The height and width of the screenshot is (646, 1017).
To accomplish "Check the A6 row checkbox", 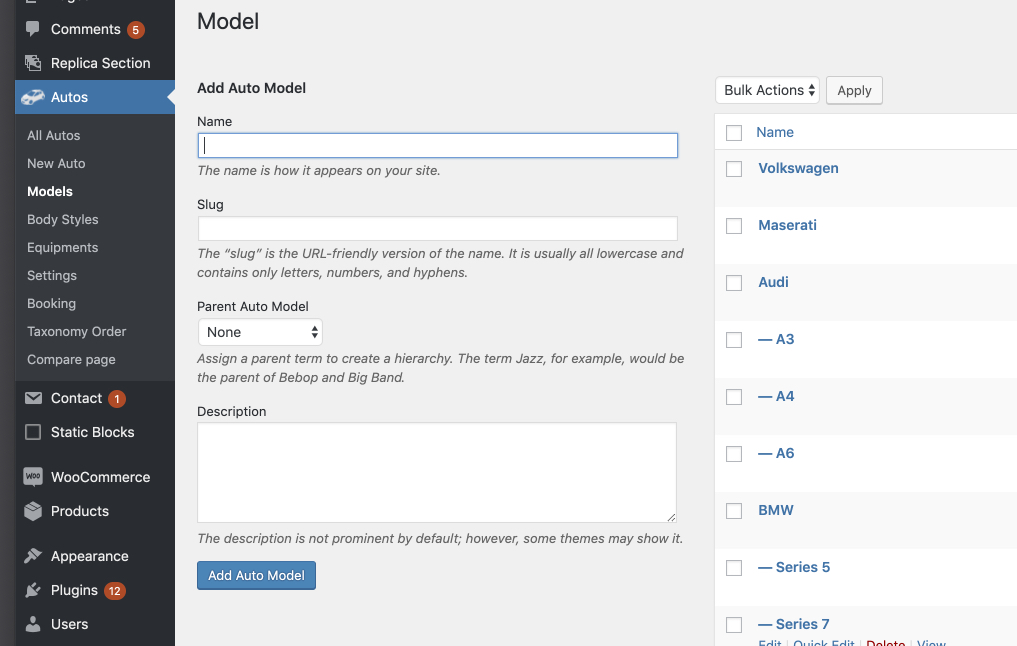I will tap(734, 454).
